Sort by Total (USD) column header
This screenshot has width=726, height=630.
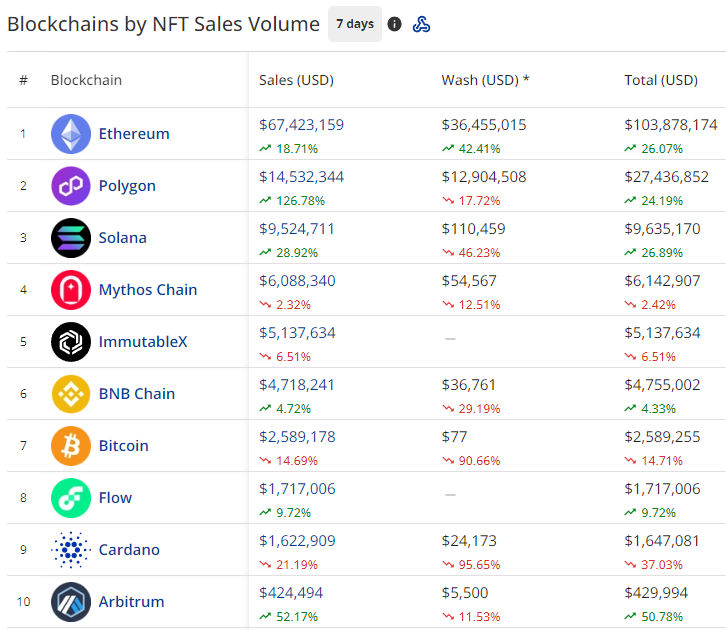[660, 80]
